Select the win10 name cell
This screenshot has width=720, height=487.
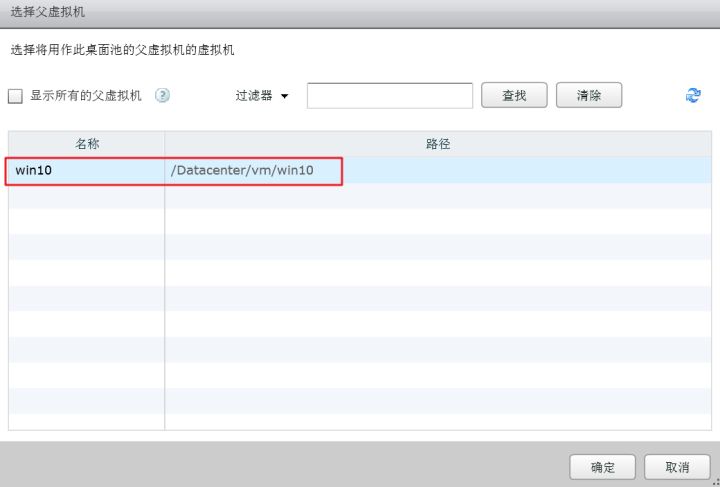point(86,170)
